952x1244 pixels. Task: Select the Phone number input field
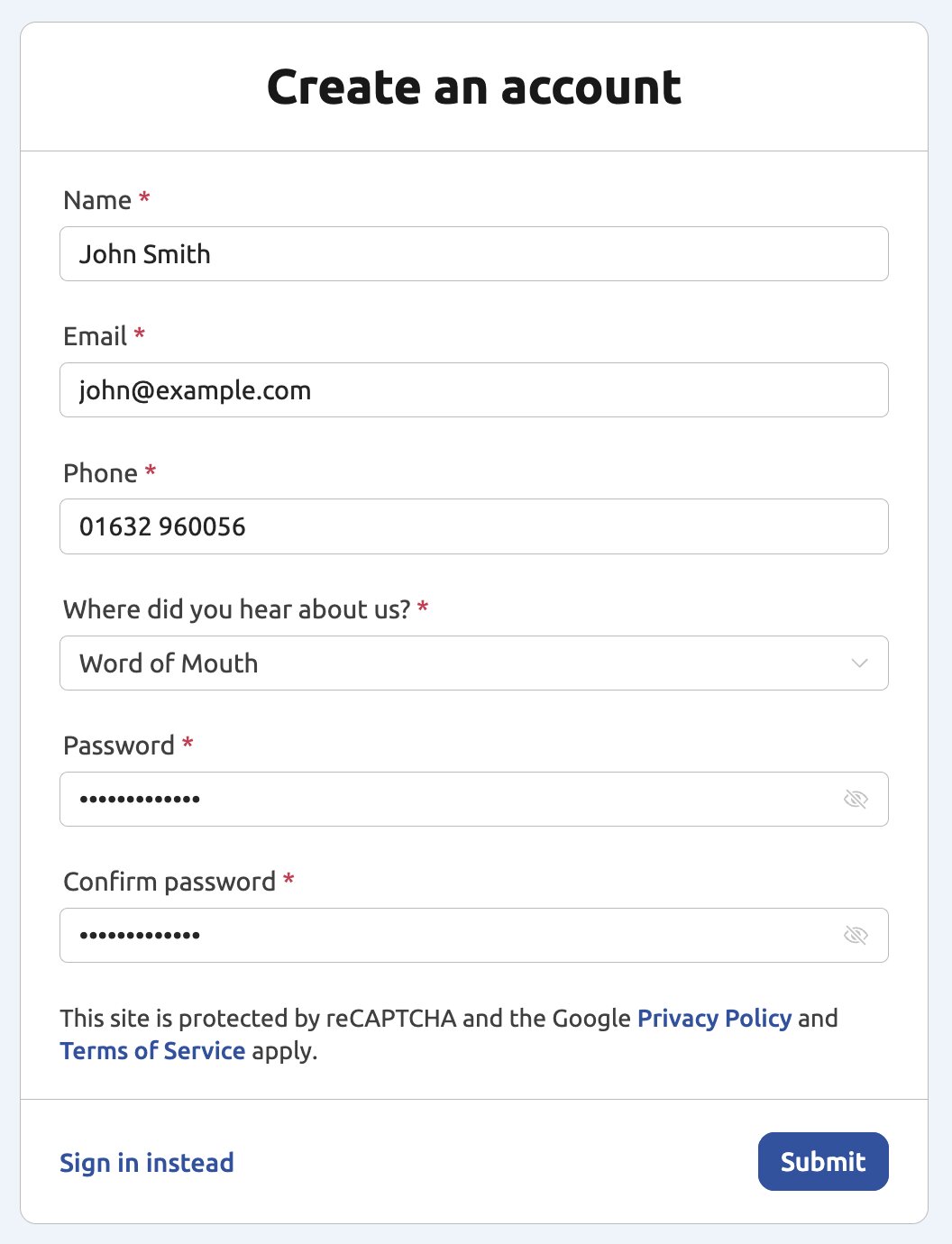473,526
